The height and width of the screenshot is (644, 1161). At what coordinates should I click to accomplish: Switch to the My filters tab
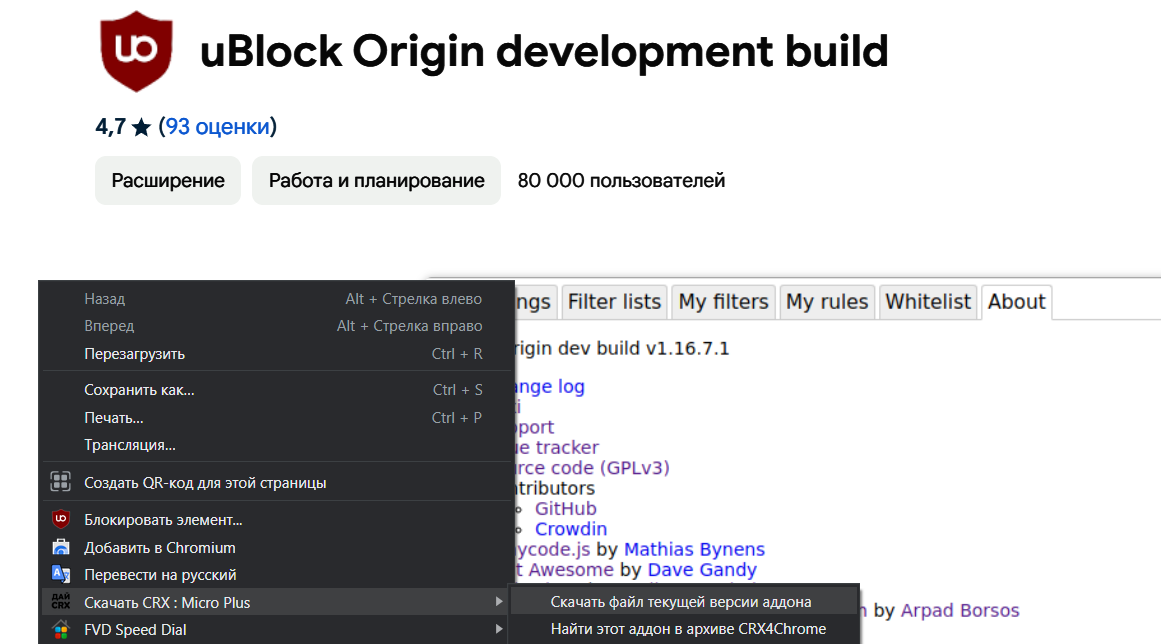point(723,302)
